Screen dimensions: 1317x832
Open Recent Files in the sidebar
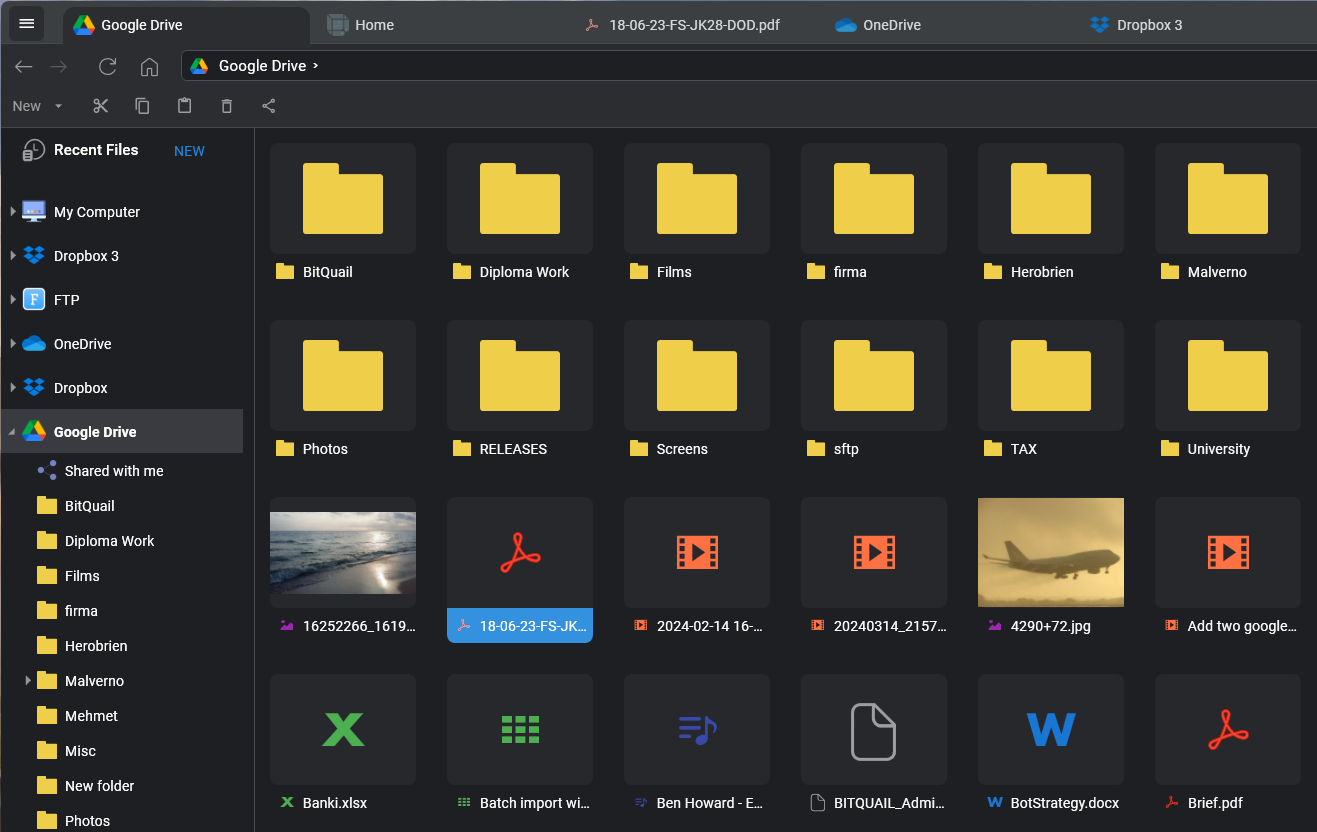pyautogui.click(x=95, y=150)
